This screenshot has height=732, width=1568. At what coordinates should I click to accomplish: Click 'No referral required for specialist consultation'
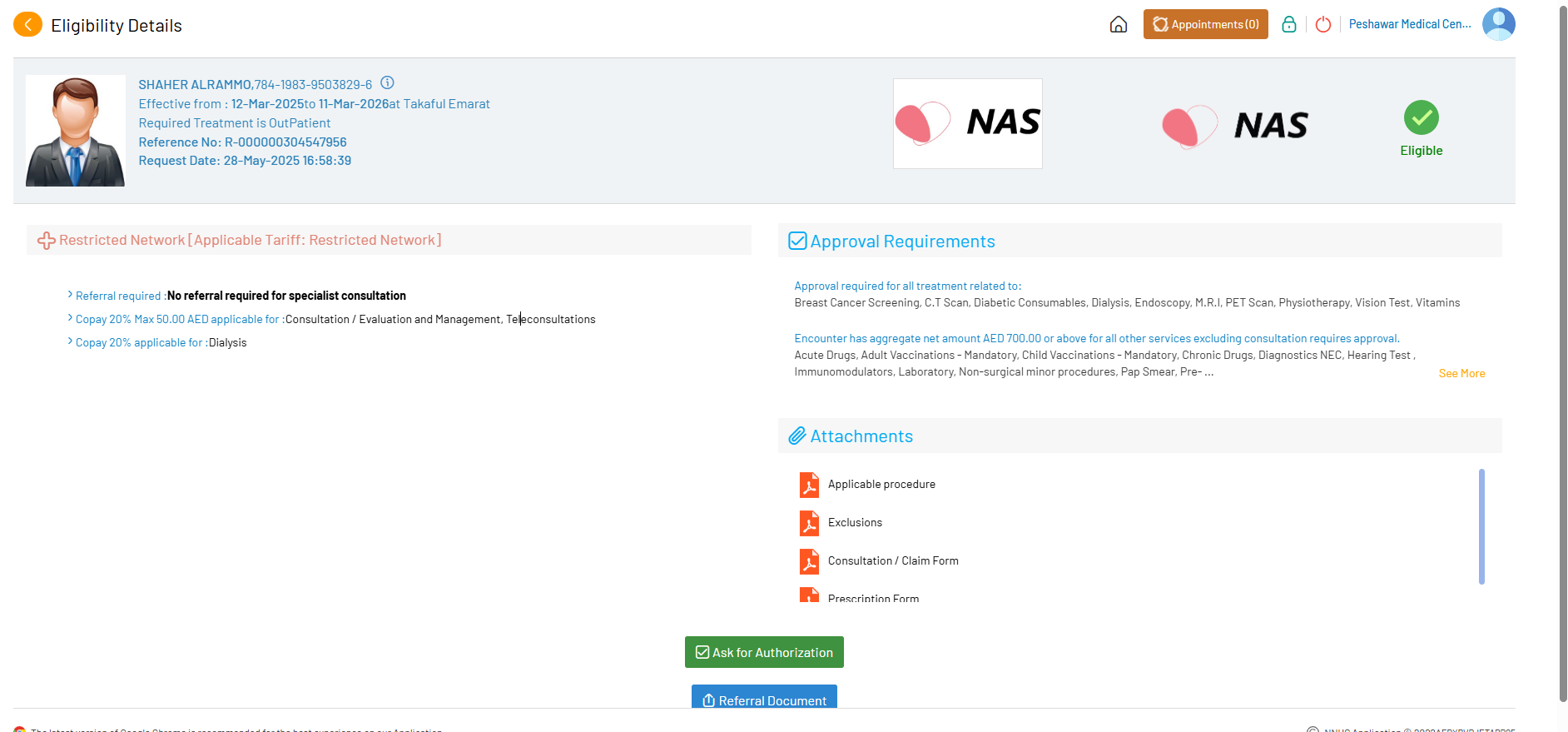pyautogui.click(x=286, y=296)
